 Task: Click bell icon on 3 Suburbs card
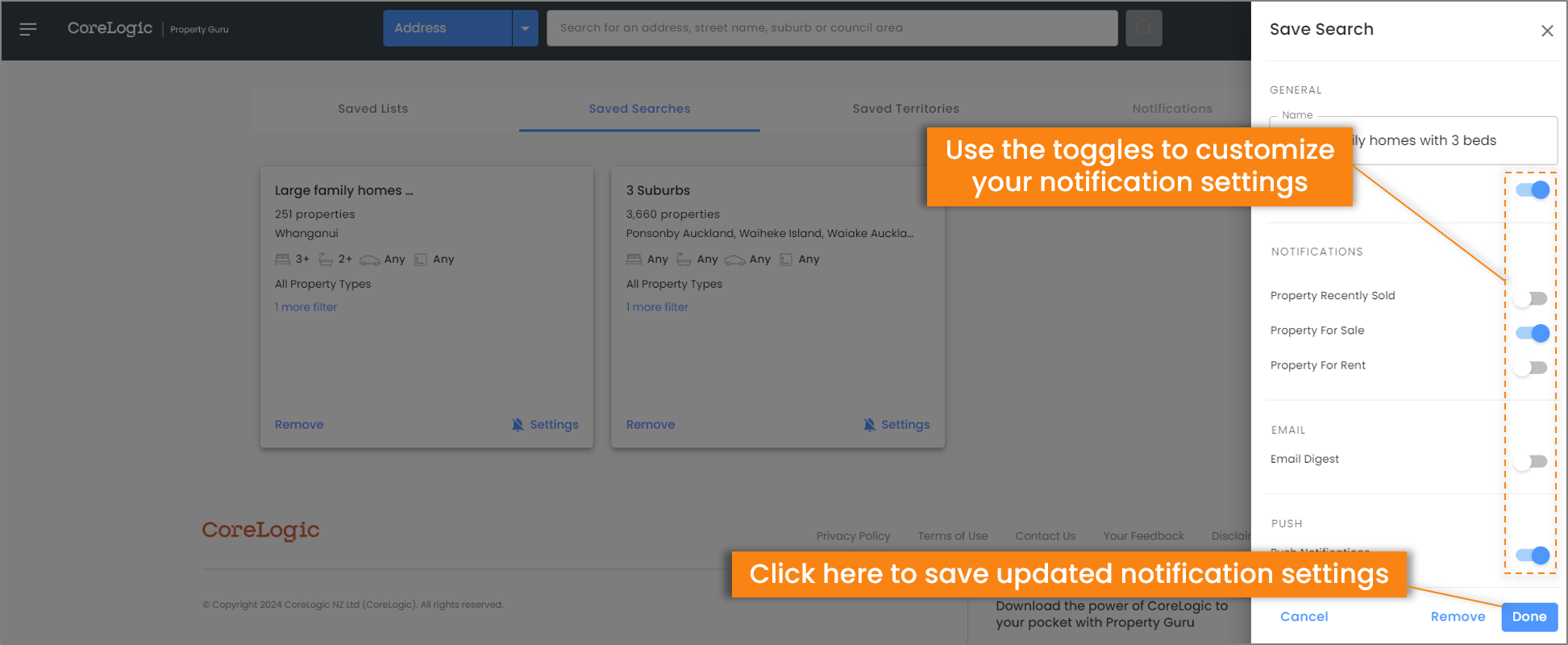869,425
